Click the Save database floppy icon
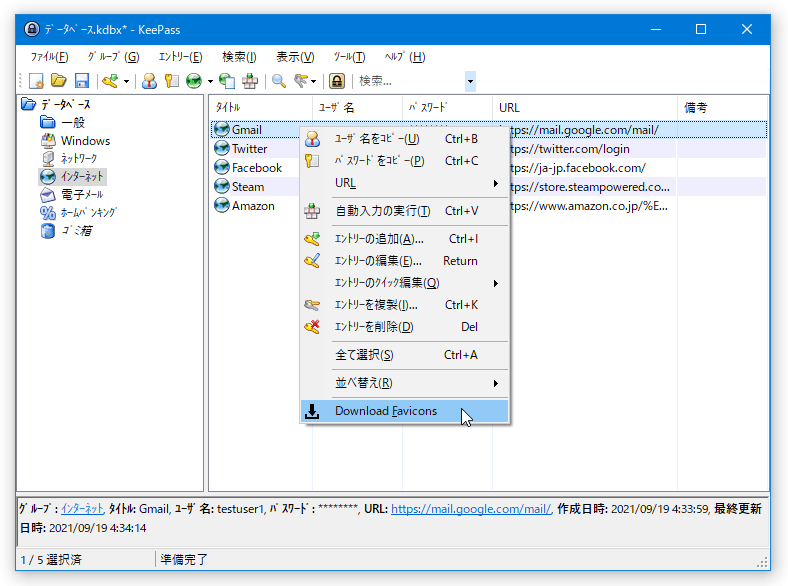Image resolution: width=788 pixels, height=586 pixels. point(81,81)
